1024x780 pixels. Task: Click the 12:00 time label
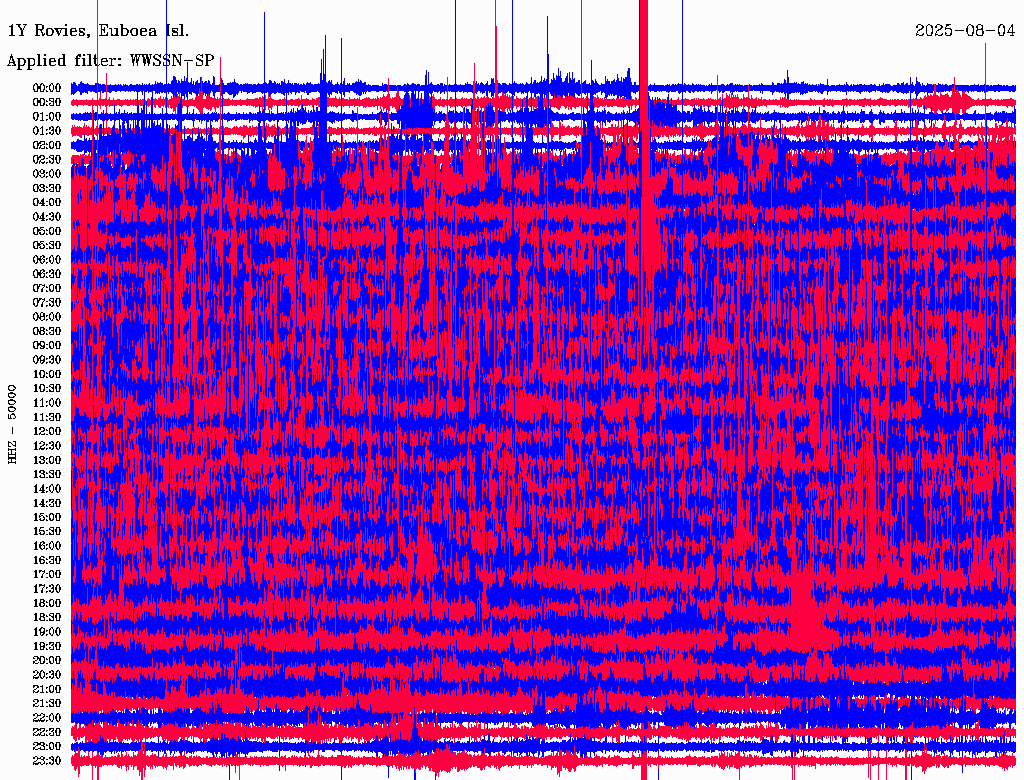(47, 431)
